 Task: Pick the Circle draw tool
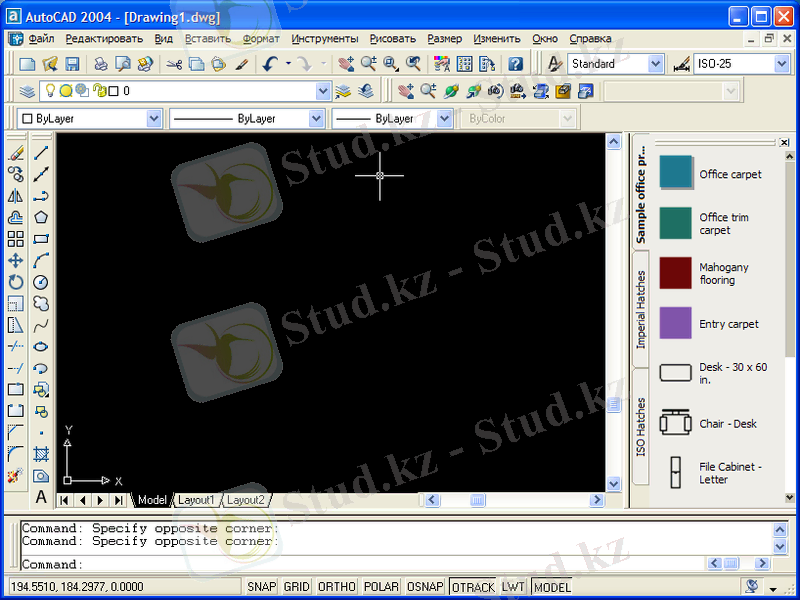click(x=41, y=282)
